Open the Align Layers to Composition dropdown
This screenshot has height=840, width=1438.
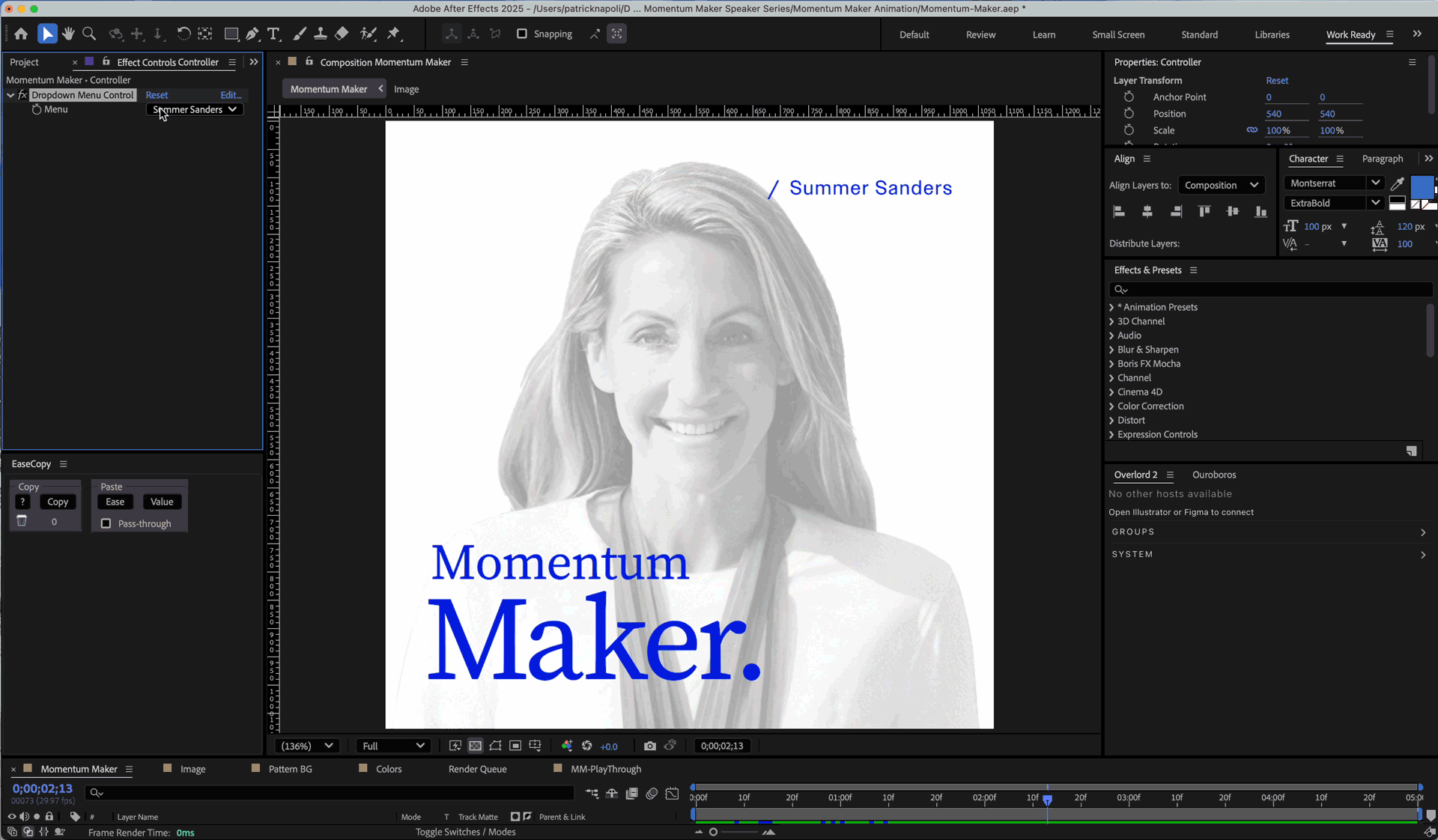(1221, 185)
